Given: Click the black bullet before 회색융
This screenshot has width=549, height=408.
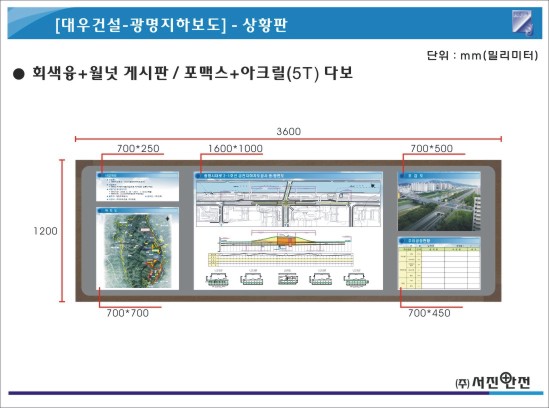Looking at the screenshot, I should pyautogui.click(x=18, y=74).
